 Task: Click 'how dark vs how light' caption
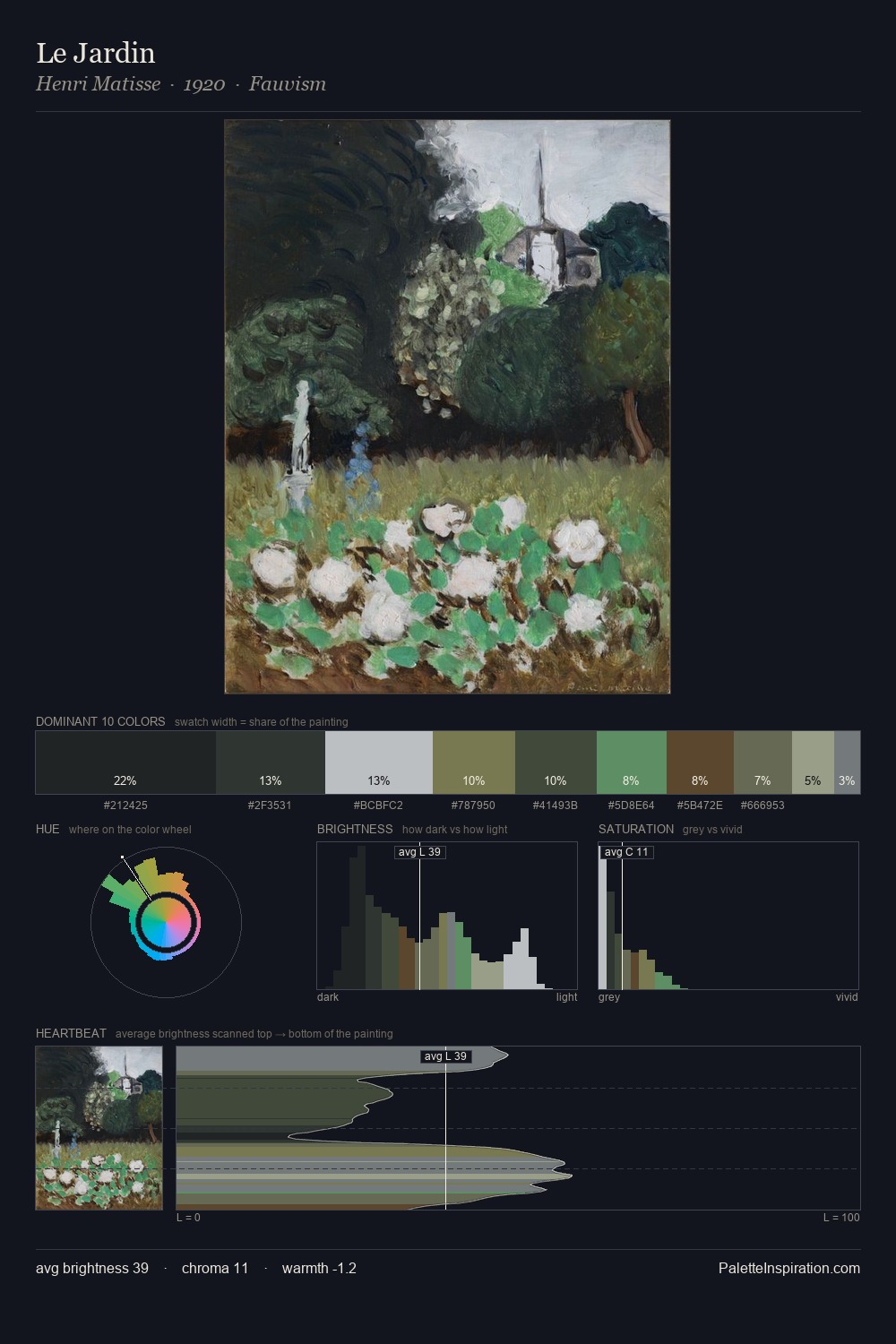pos(455,830)
